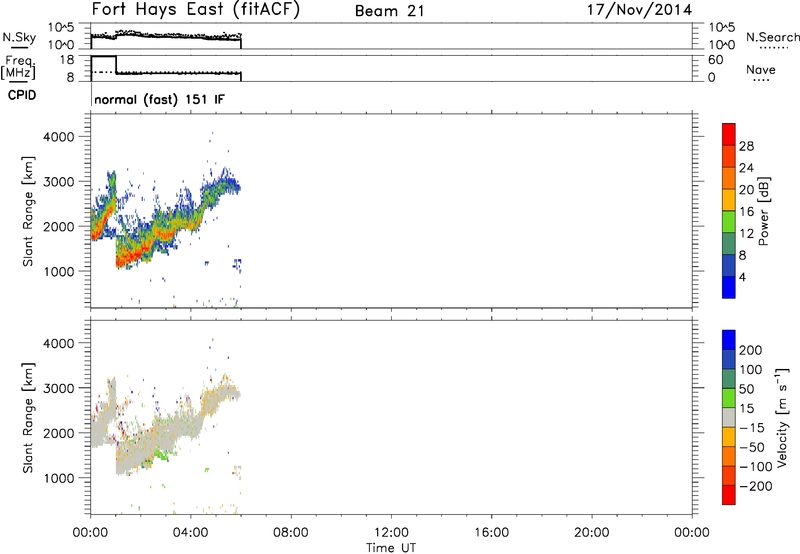Click the '28' label on power color bar
800x554 pixels.
pyautogui.click(x=746, y=146)
